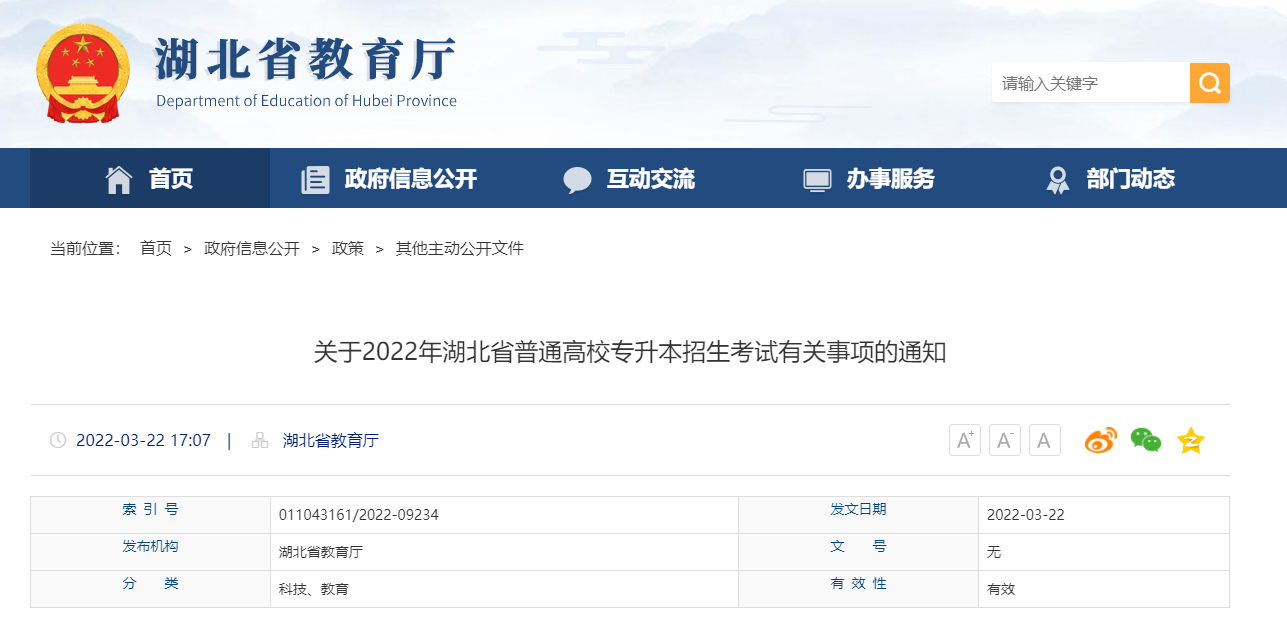Open the 部门动态 navigation menu
1287x633 pixels.
point(1110,179)
